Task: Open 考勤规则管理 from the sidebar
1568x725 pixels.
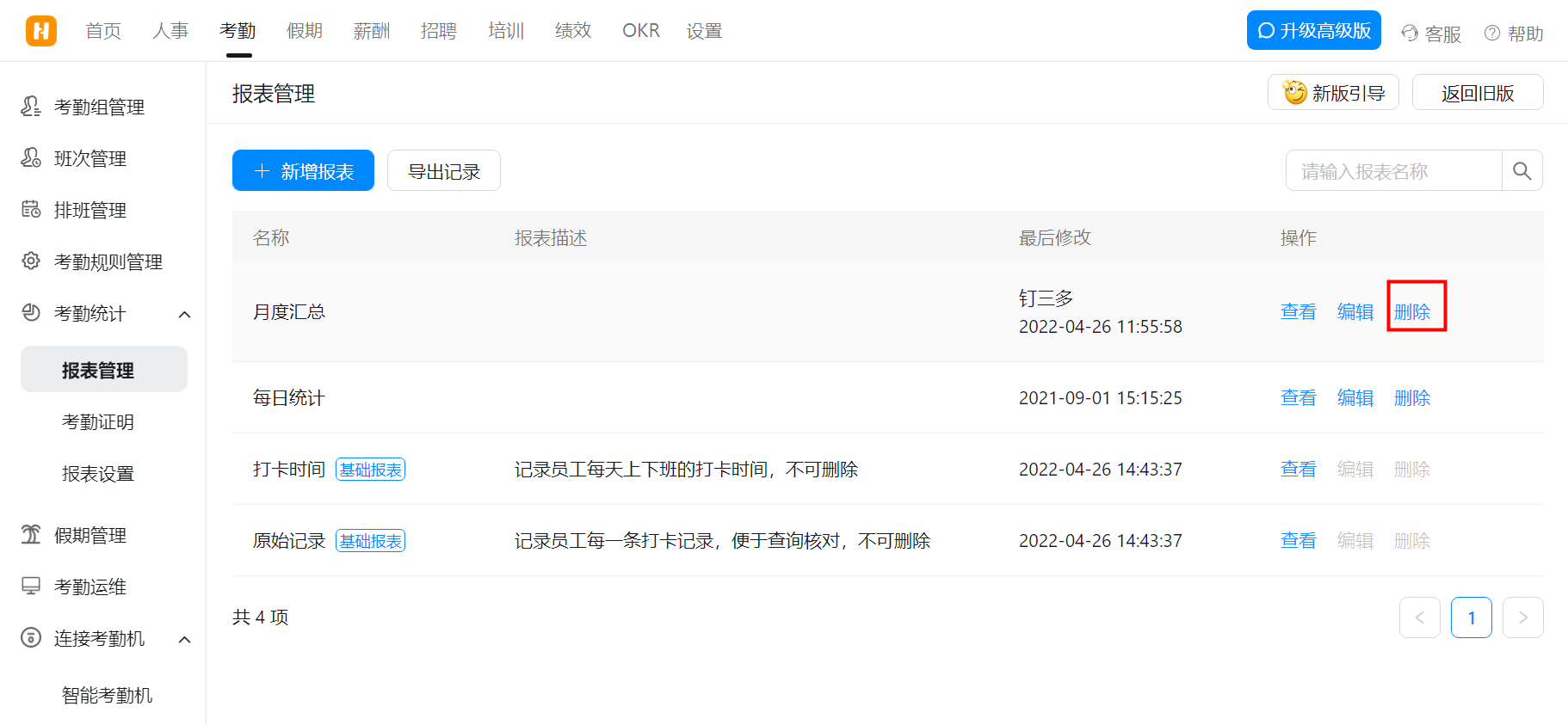Action: [108, 261]
